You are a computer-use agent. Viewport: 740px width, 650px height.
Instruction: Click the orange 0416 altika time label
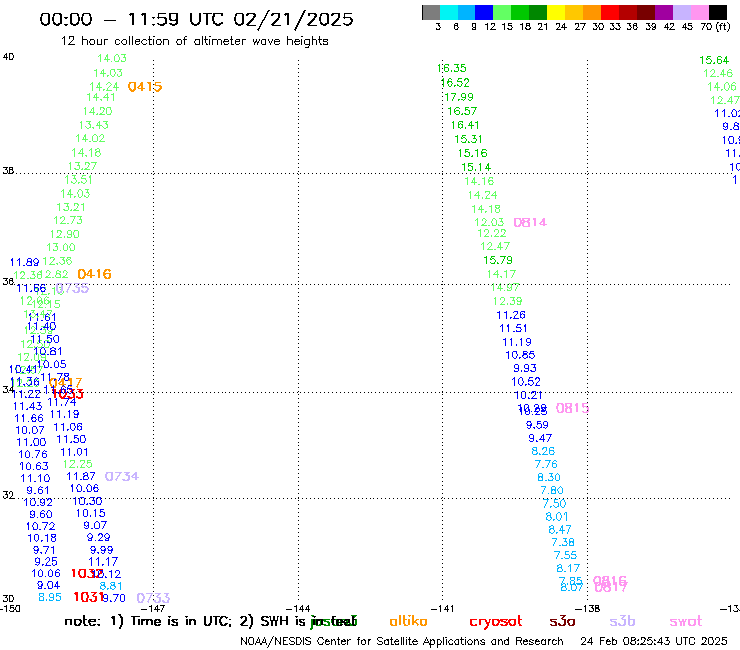94,274
